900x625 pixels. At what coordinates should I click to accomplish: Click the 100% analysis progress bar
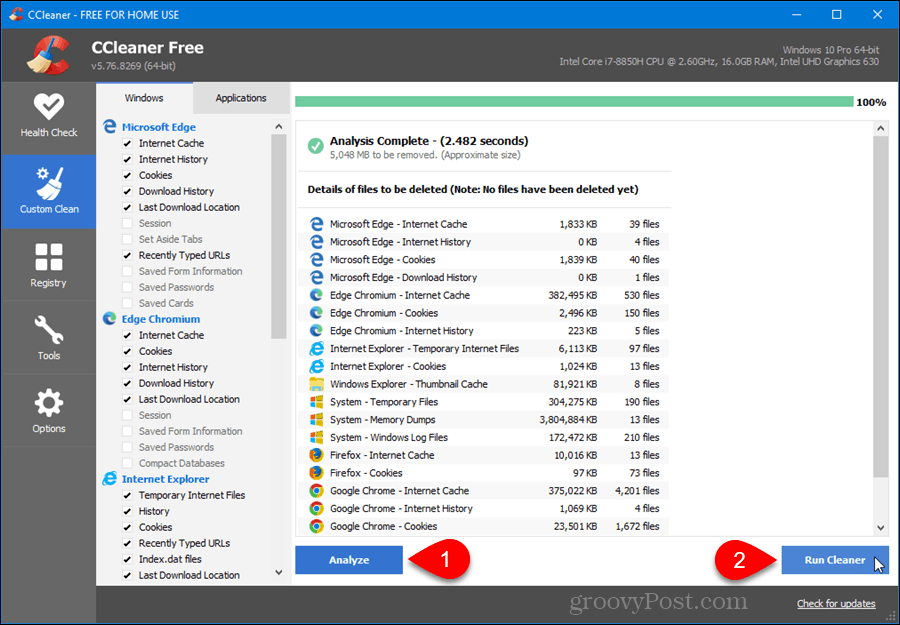coord(574,102)
